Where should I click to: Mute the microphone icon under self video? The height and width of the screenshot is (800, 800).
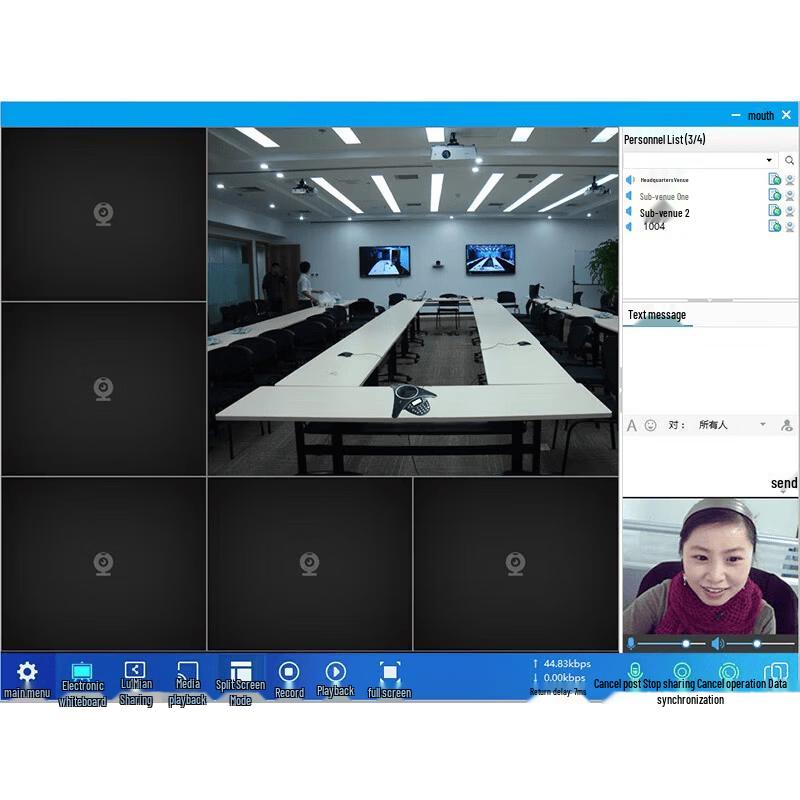pyautogui.click(x=631, y=643)
